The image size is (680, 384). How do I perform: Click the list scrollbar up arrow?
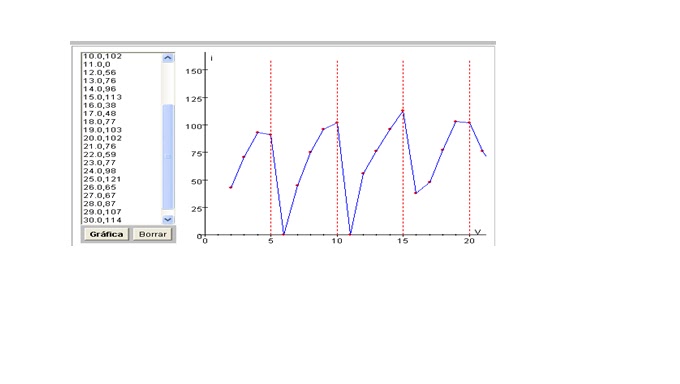[x=168, y=58]
